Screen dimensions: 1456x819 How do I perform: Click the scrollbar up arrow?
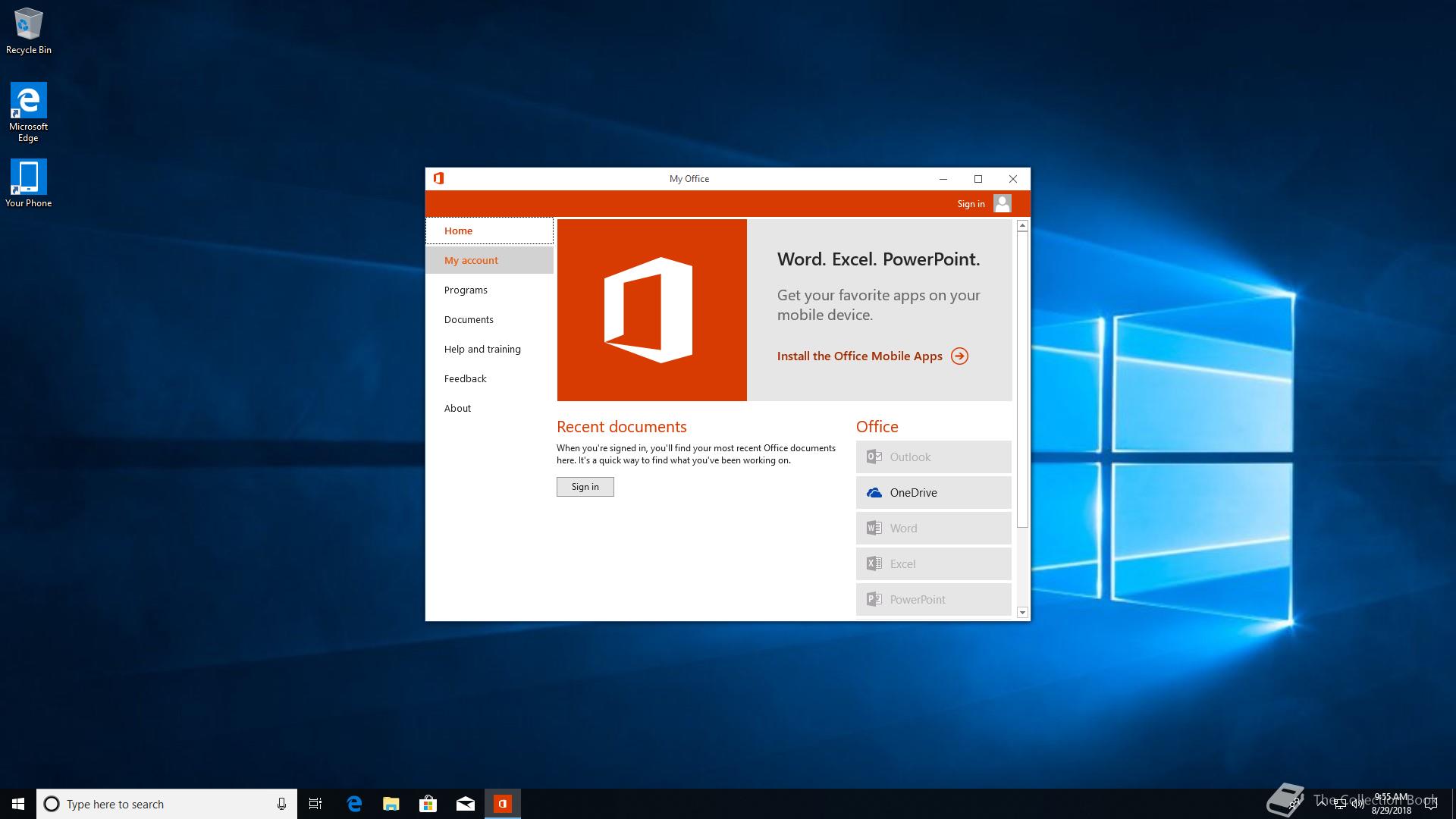[1022, 225]
